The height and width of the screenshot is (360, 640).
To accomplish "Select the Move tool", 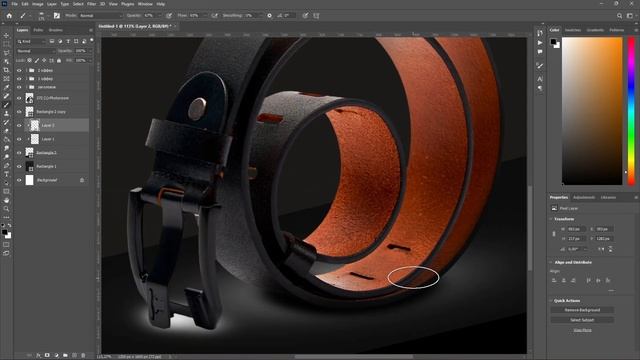I will (6, 36).
